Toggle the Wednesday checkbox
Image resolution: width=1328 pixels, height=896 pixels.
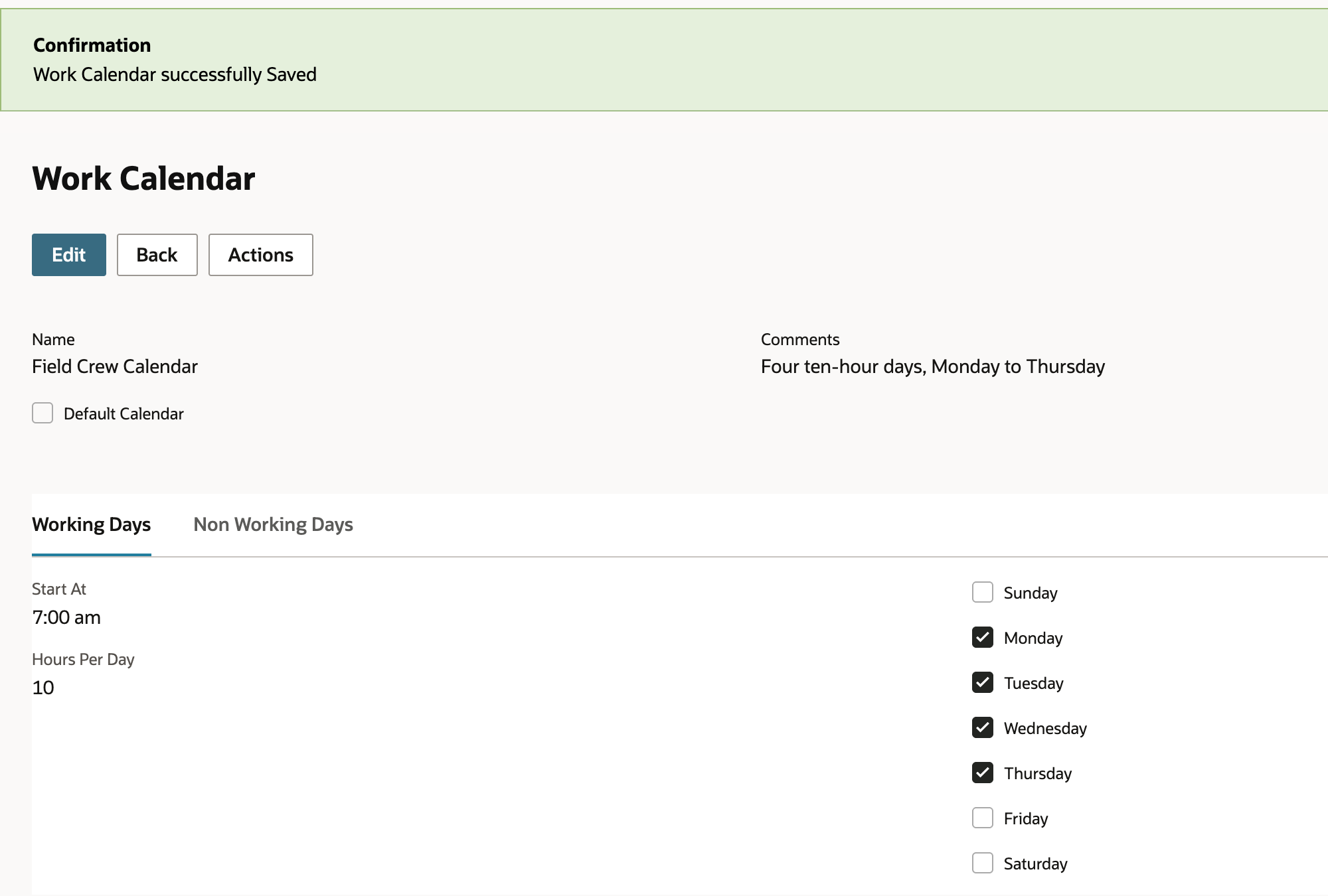(x=983, y=727)
